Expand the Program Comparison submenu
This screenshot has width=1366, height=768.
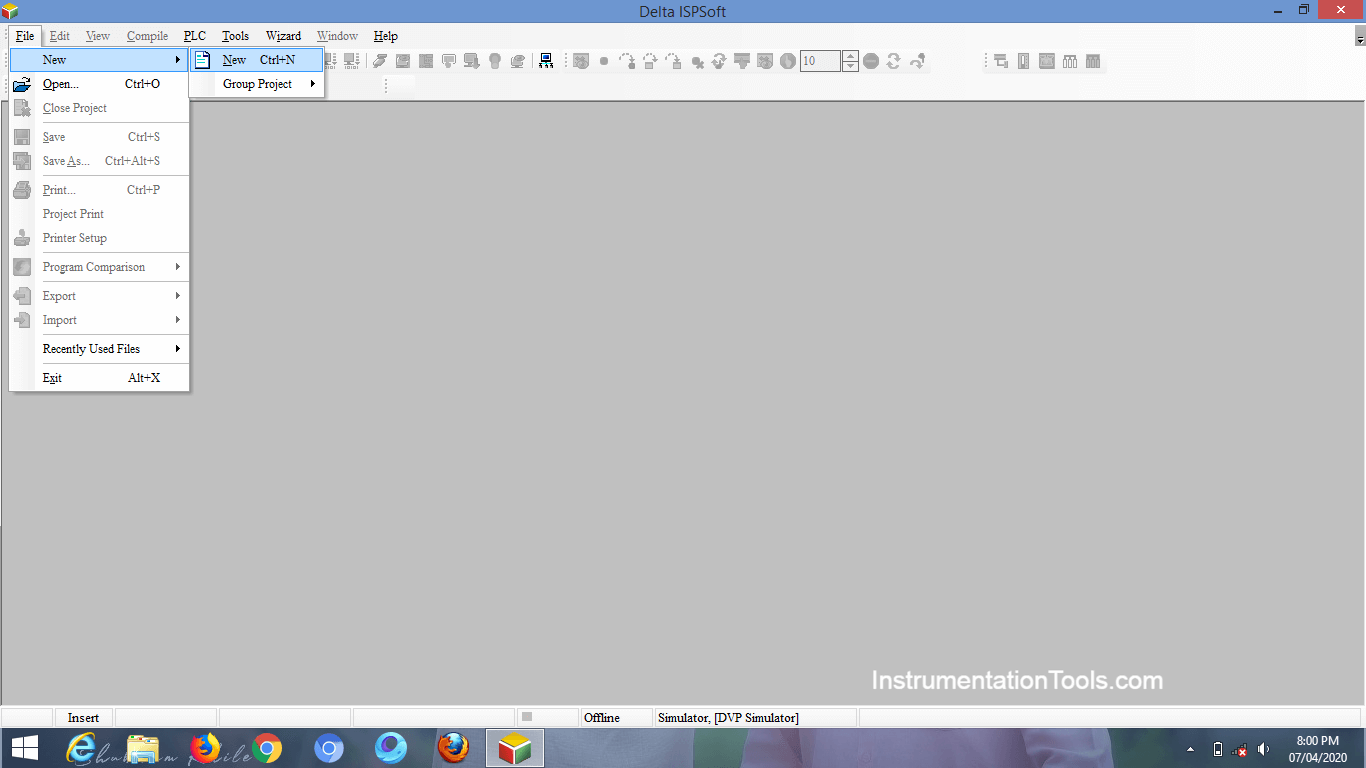coord(99,267)
